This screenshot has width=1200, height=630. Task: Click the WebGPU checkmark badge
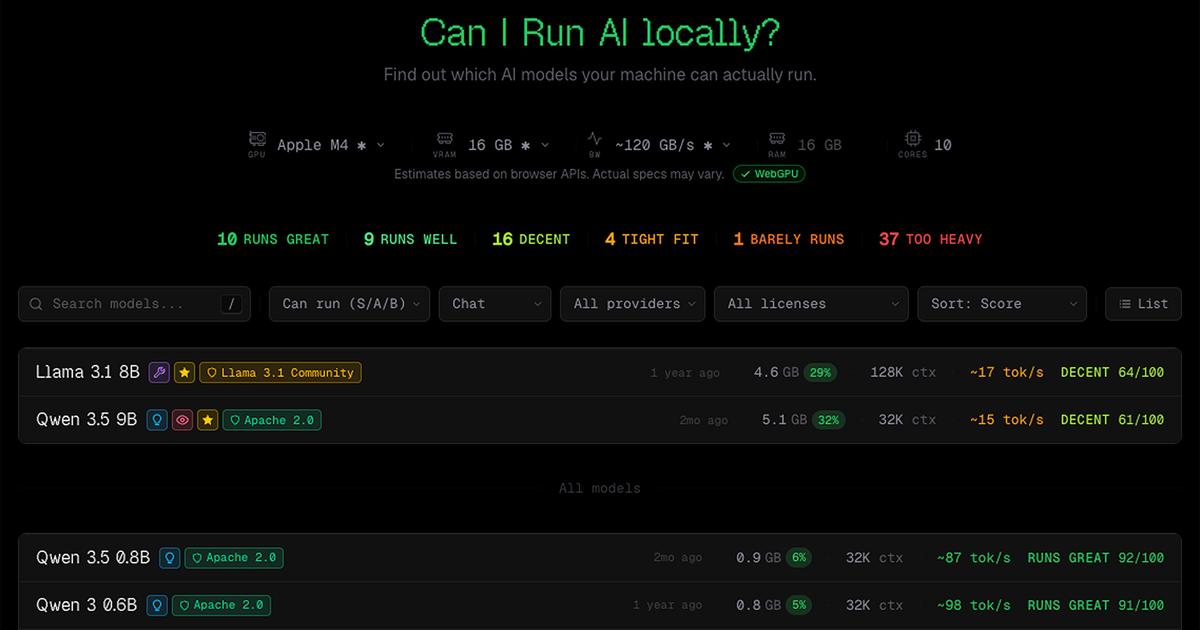[769, 174]
